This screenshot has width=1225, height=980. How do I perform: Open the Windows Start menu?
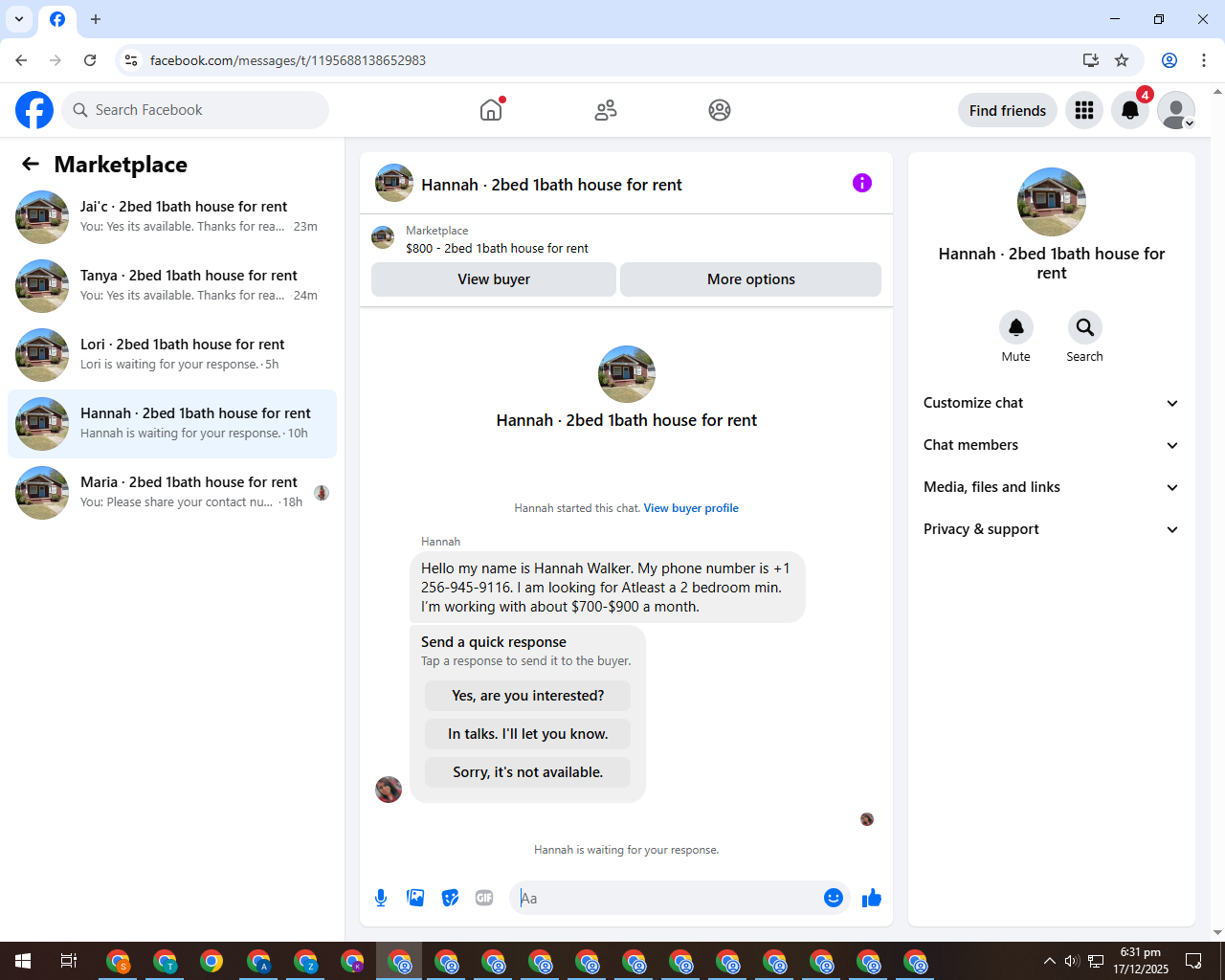point(23,961)
